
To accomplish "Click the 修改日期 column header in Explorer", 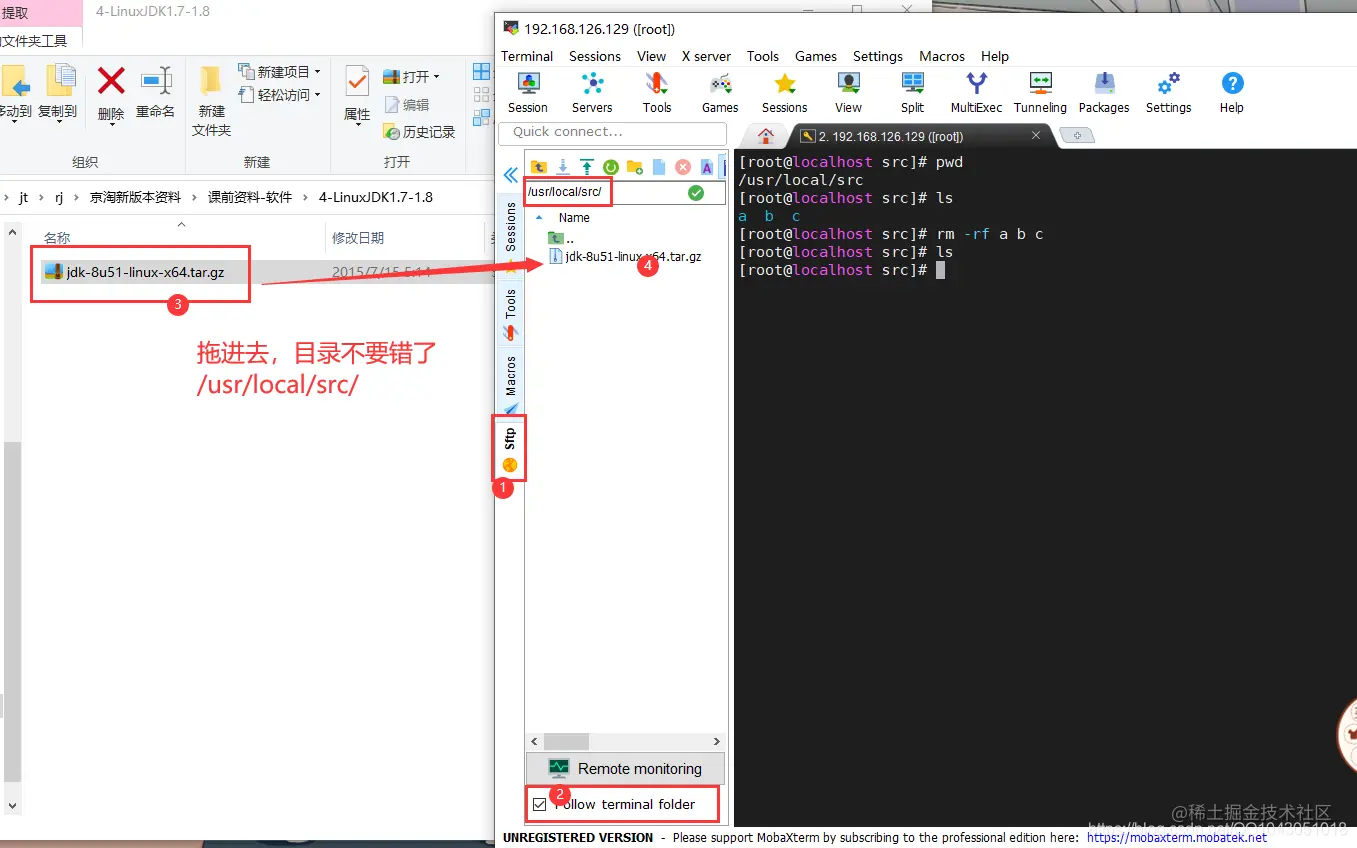I will [x=358, y=238].
